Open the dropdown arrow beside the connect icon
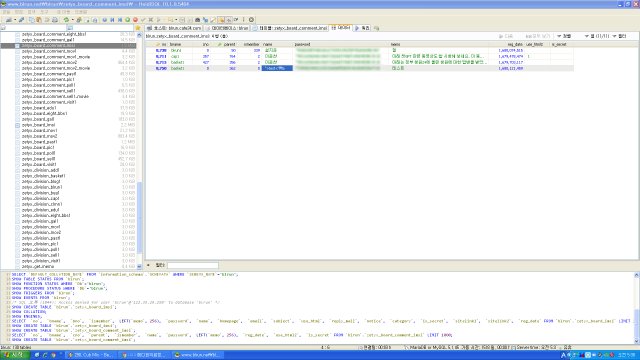Screen dimensions: 640x360 pos(15,20)
